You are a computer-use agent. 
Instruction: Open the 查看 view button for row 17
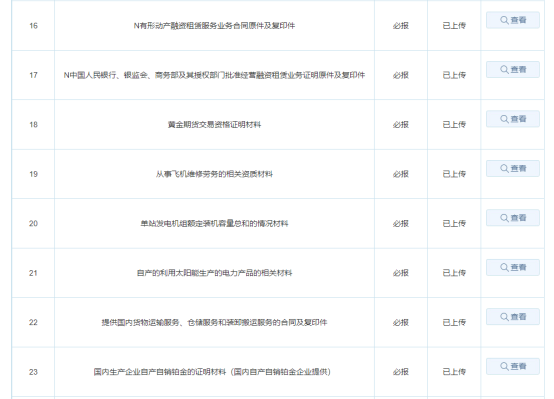pyautogui.click(x=513, y=70)
